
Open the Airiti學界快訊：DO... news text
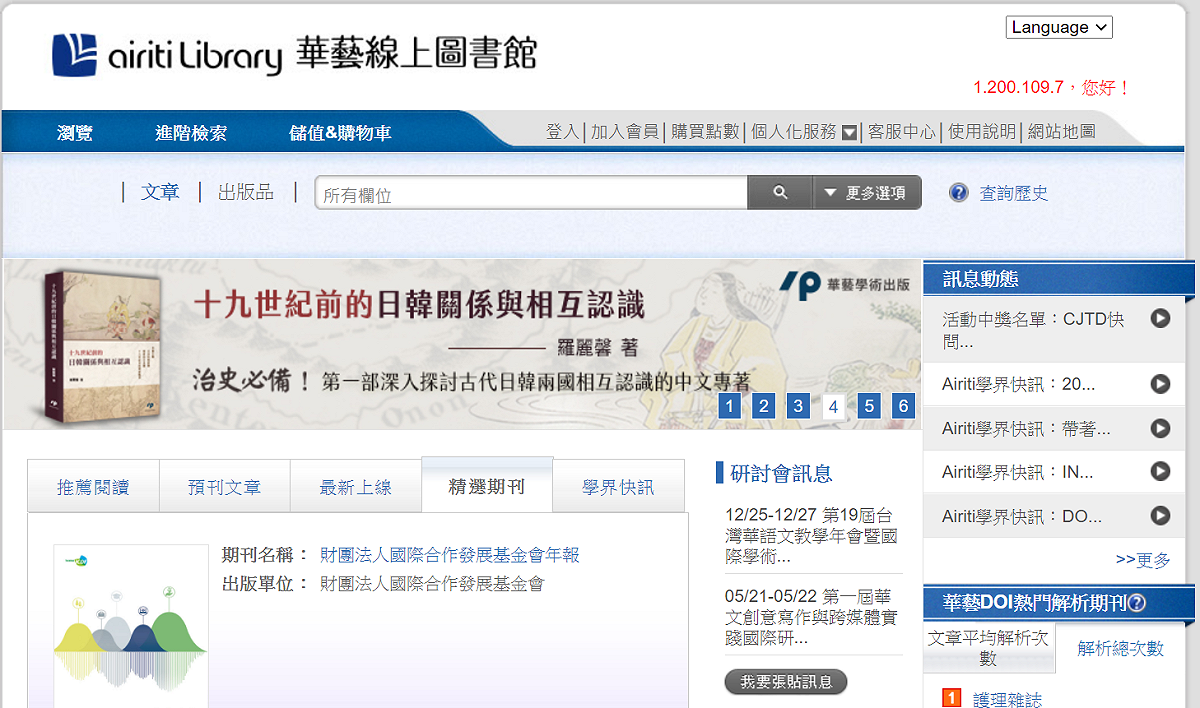click(x=1022, y=516)
